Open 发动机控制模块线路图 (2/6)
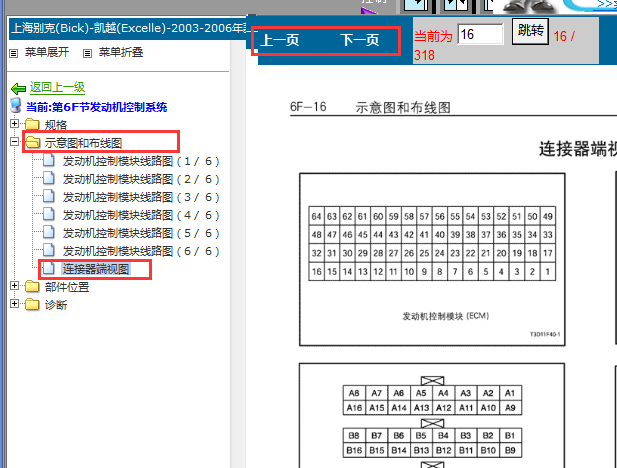 (141, 179)
